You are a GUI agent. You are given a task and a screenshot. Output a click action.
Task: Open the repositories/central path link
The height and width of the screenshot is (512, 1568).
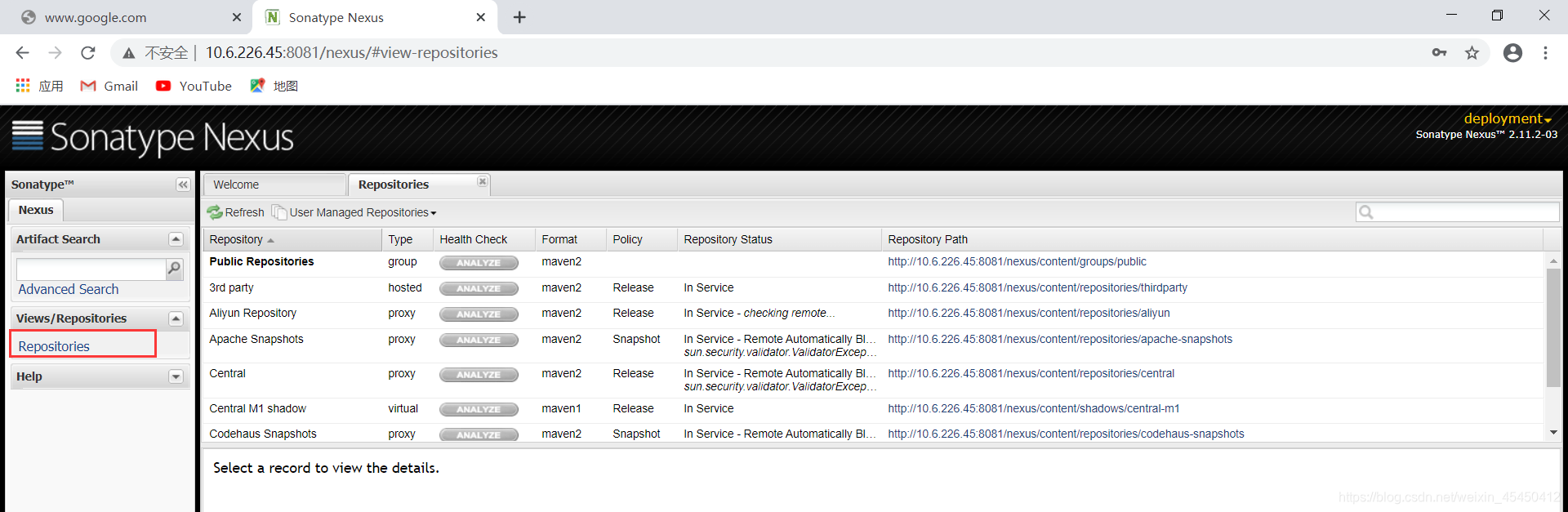point(1031,373)
